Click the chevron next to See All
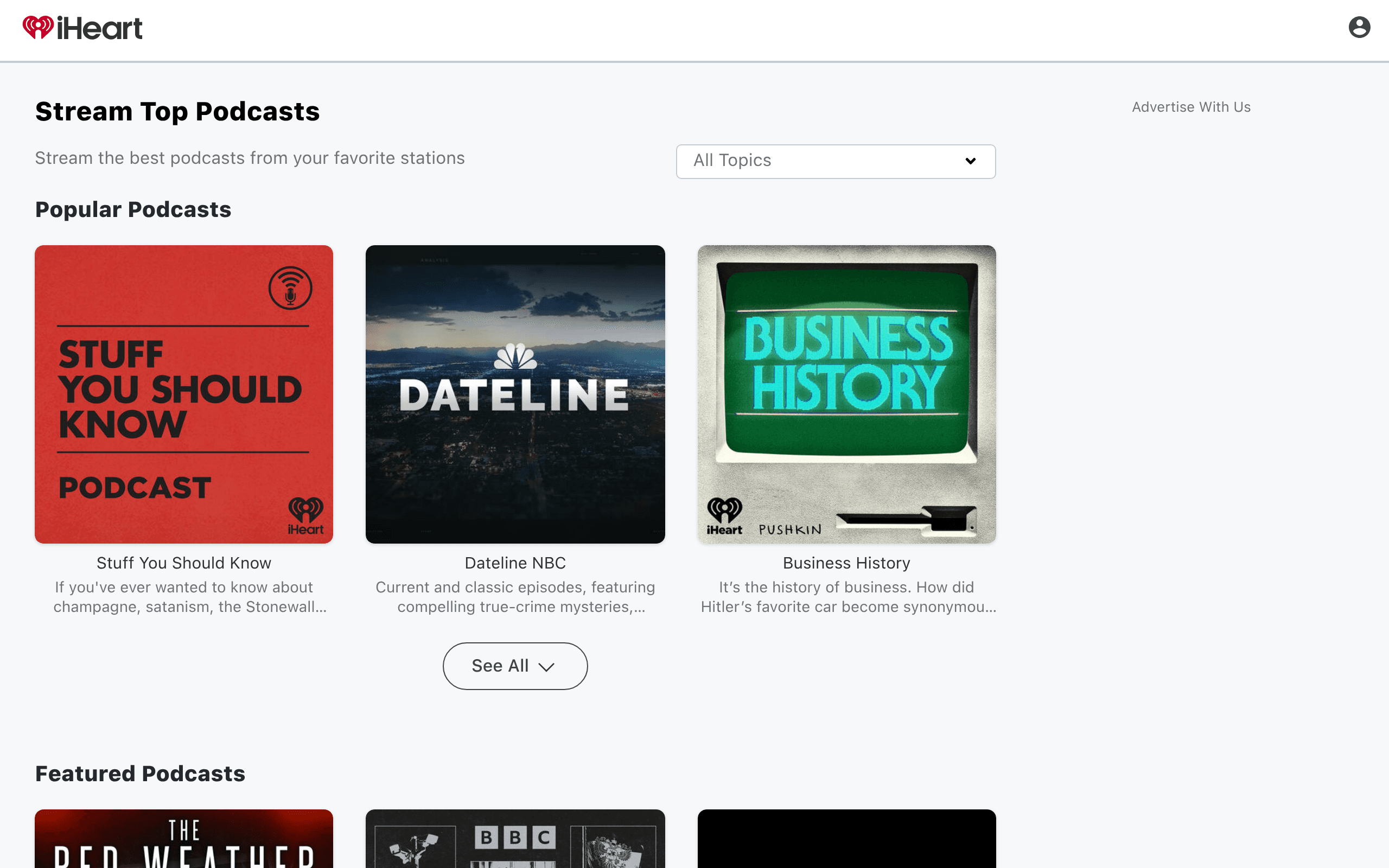This screenshot has width=1389, height=868. coord(546,667)
